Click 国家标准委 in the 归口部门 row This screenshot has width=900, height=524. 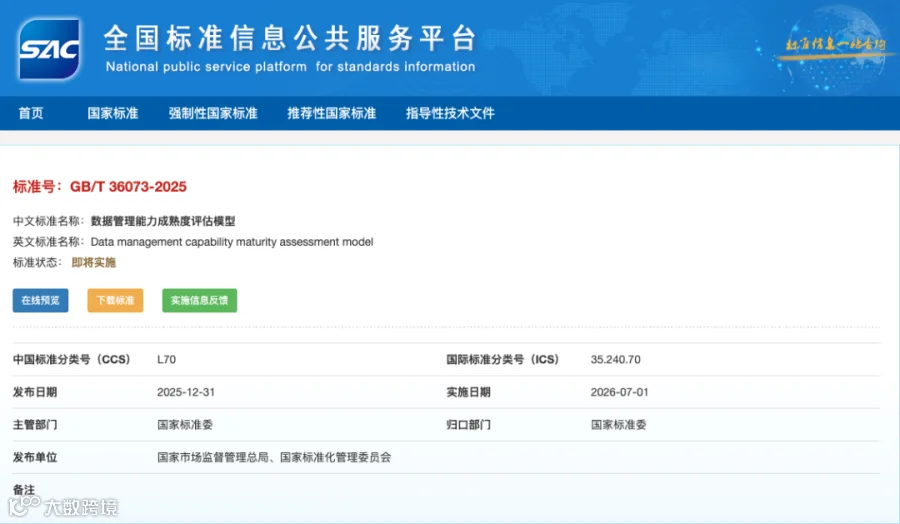(619, 425)
